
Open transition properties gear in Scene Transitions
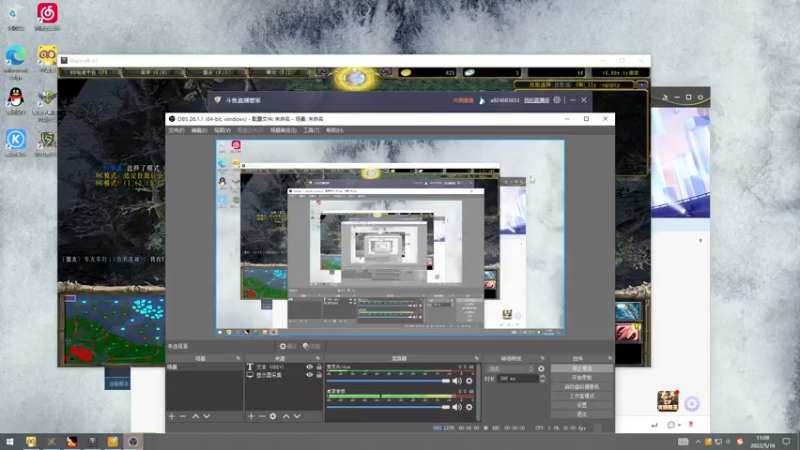(541, 368)
